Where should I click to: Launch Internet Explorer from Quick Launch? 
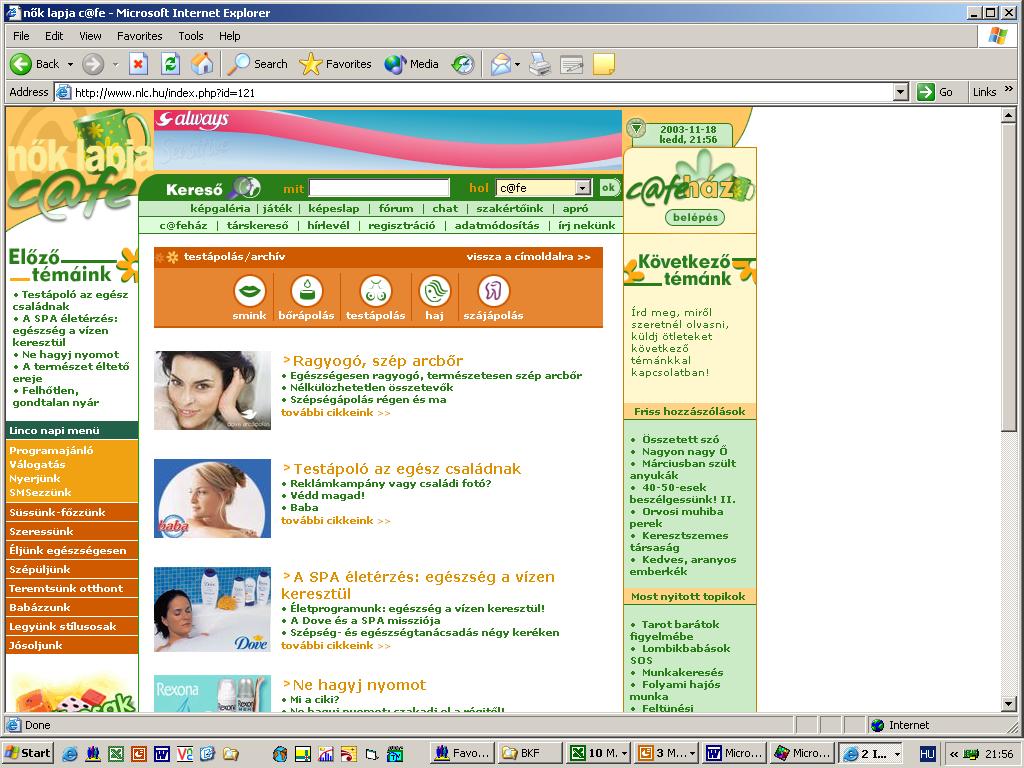point(69,754)
